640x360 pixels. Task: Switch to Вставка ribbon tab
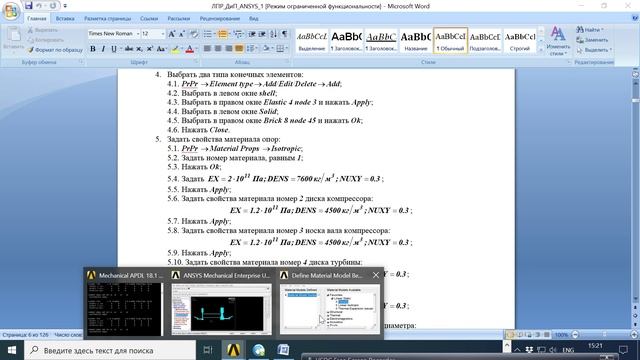[65, 19]
